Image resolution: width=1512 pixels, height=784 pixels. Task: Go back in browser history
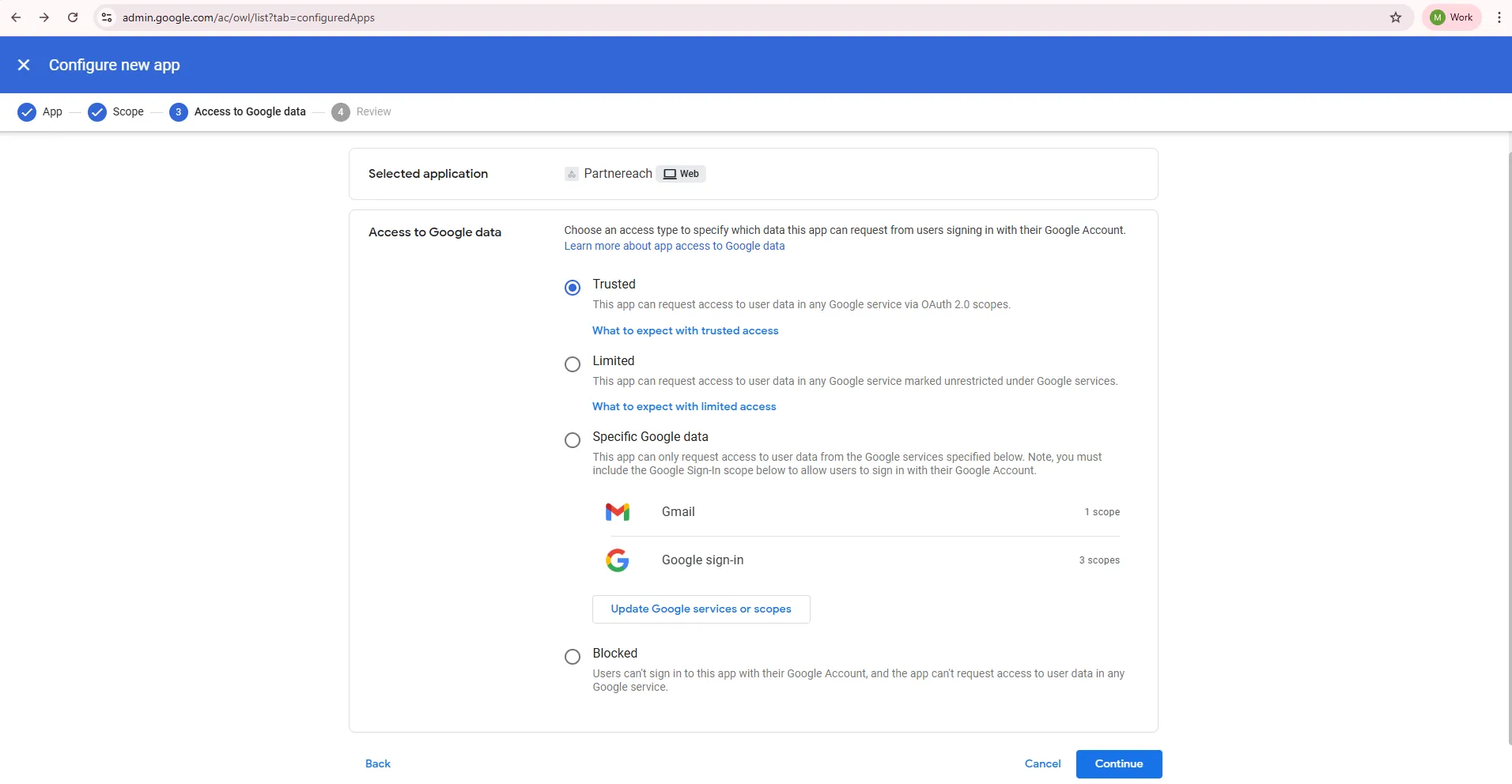pos(16,17)
